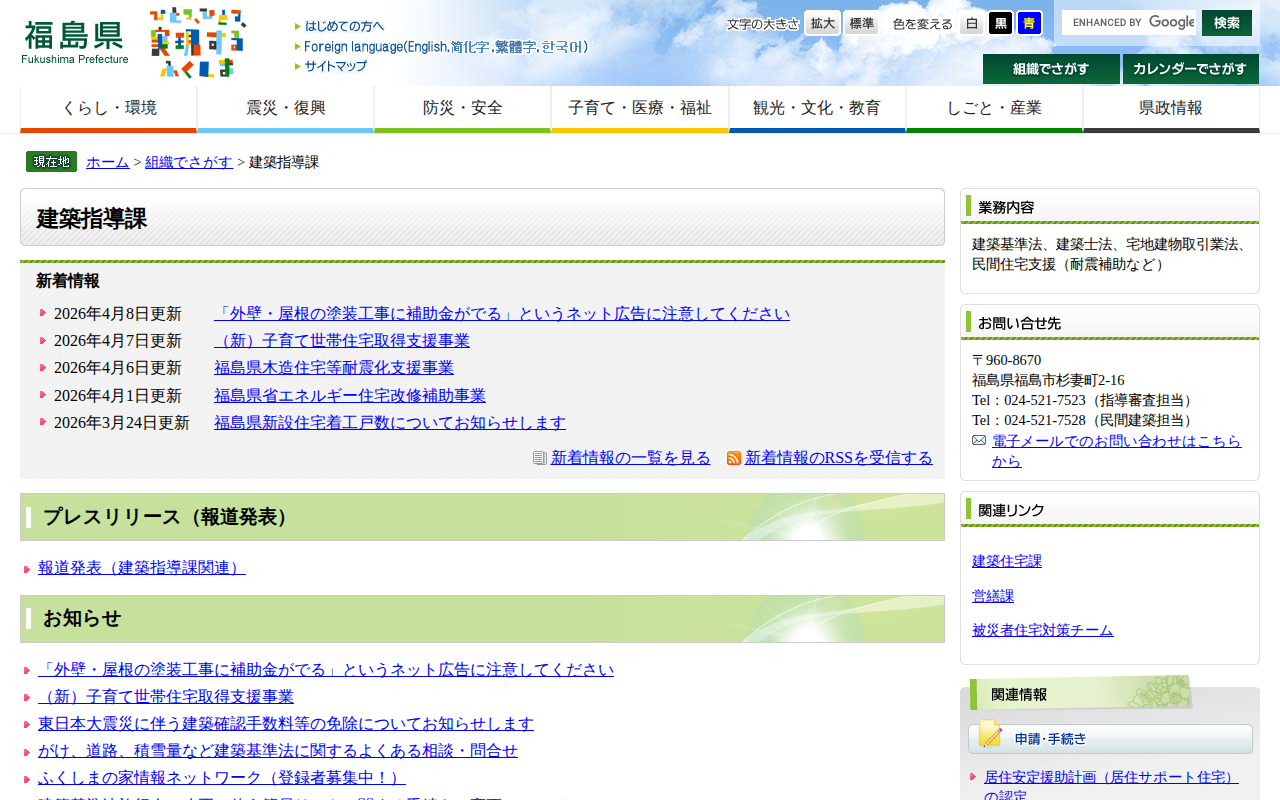Open 被災者住宅対策チーム related link
This screenshot has height=800, width=1280.
[1042, 630]
